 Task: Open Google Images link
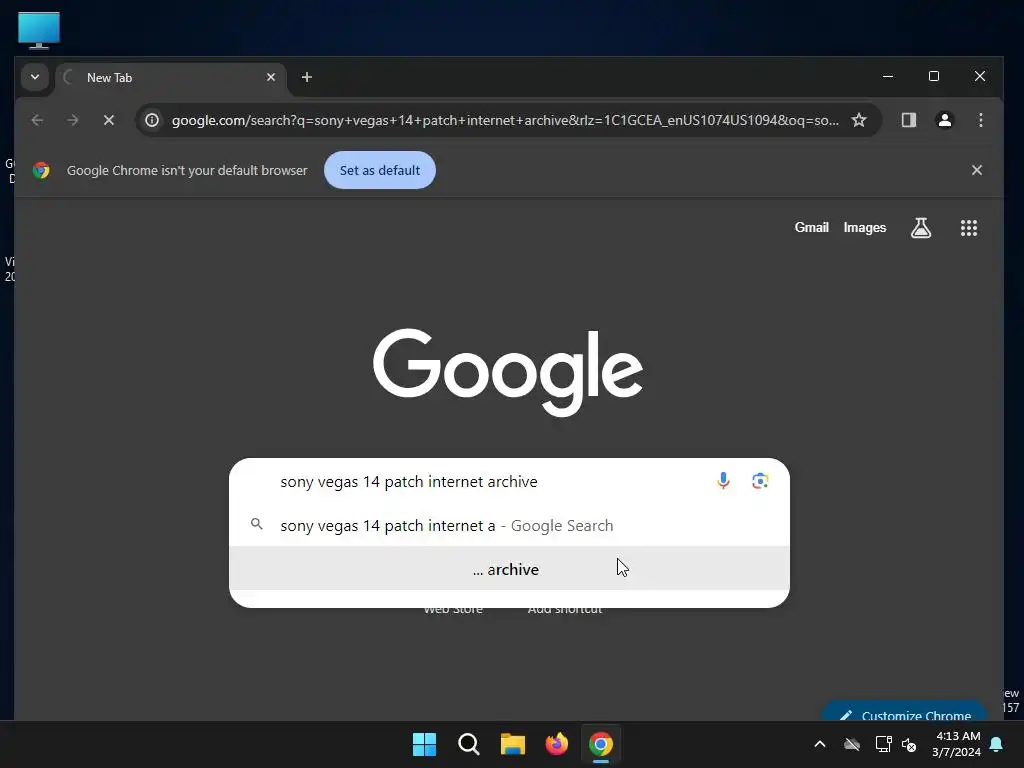pyautogui.click(x=865, y=227)
